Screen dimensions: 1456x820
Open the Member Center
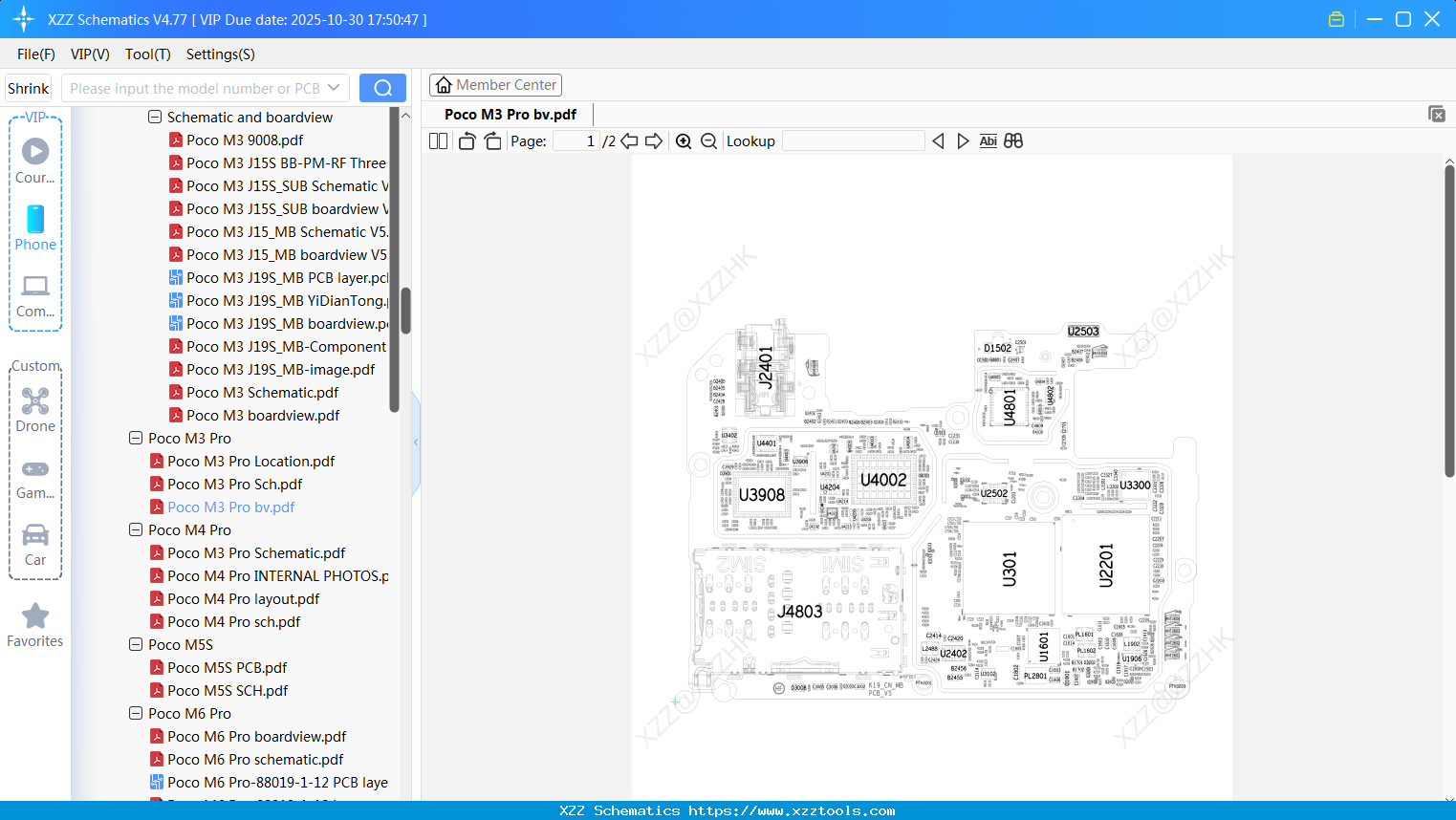click(x=495, y=85)
